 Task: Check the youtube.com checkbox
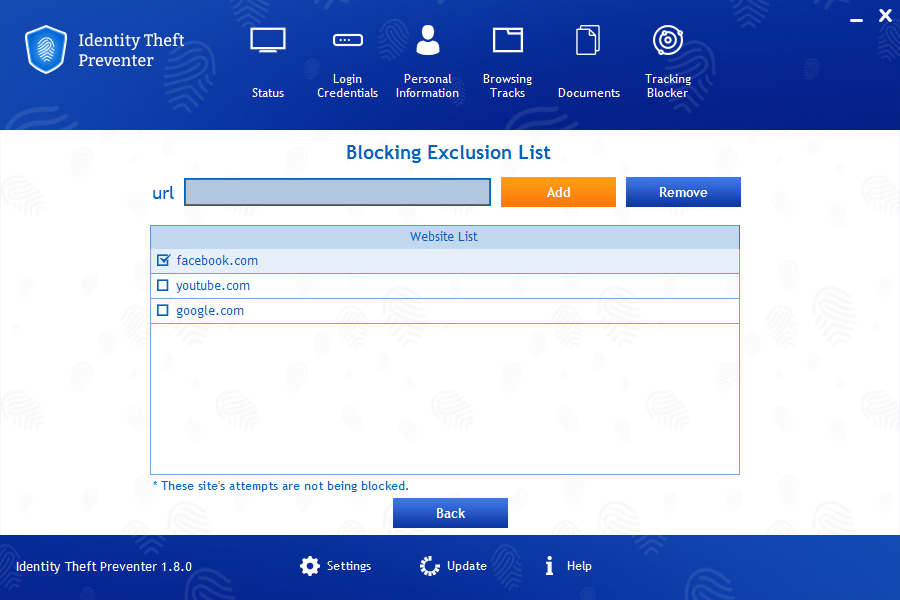(163, 285)
